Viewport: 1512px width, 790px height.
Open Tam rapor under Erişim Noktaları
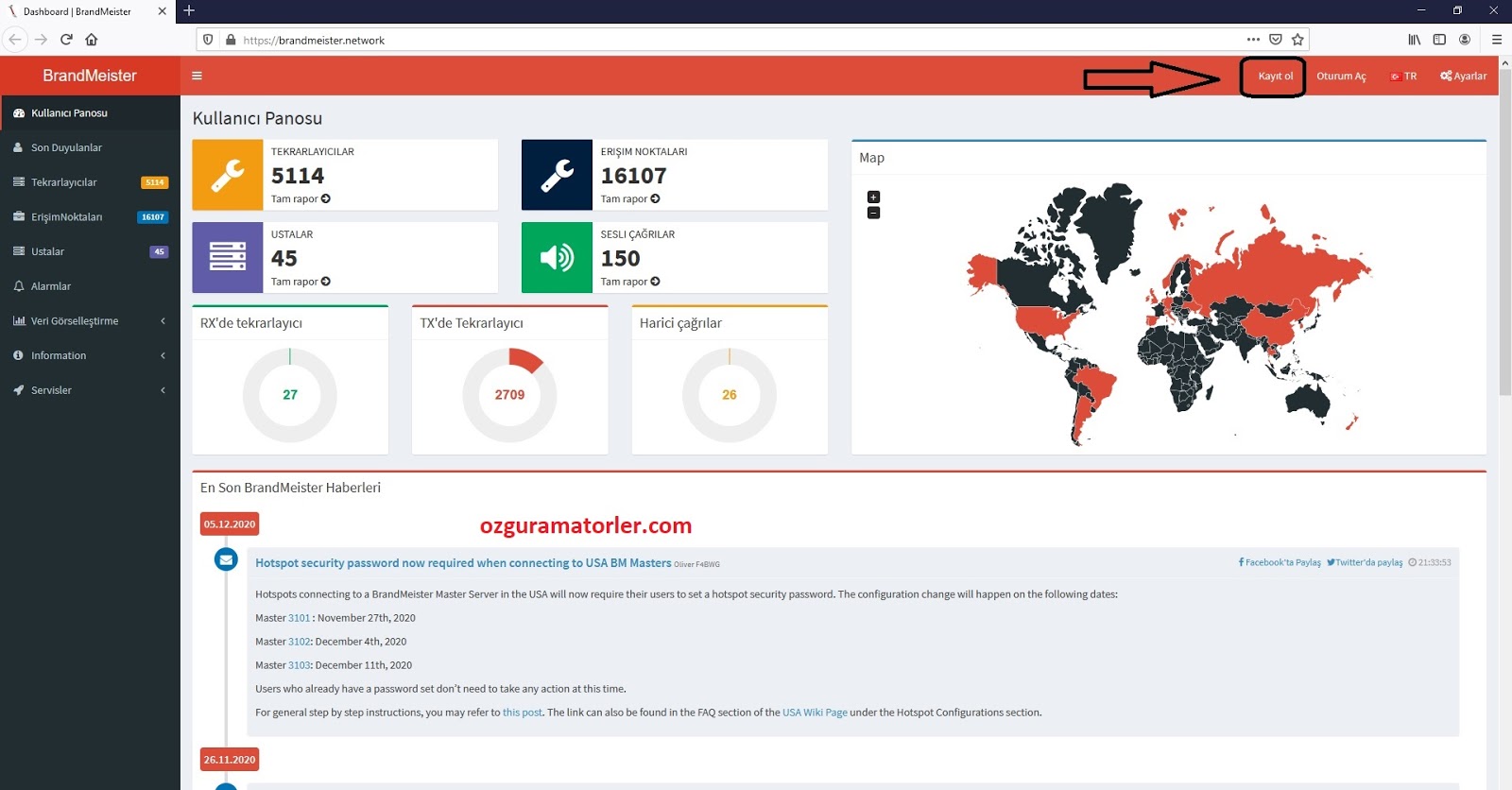point(630,199)
